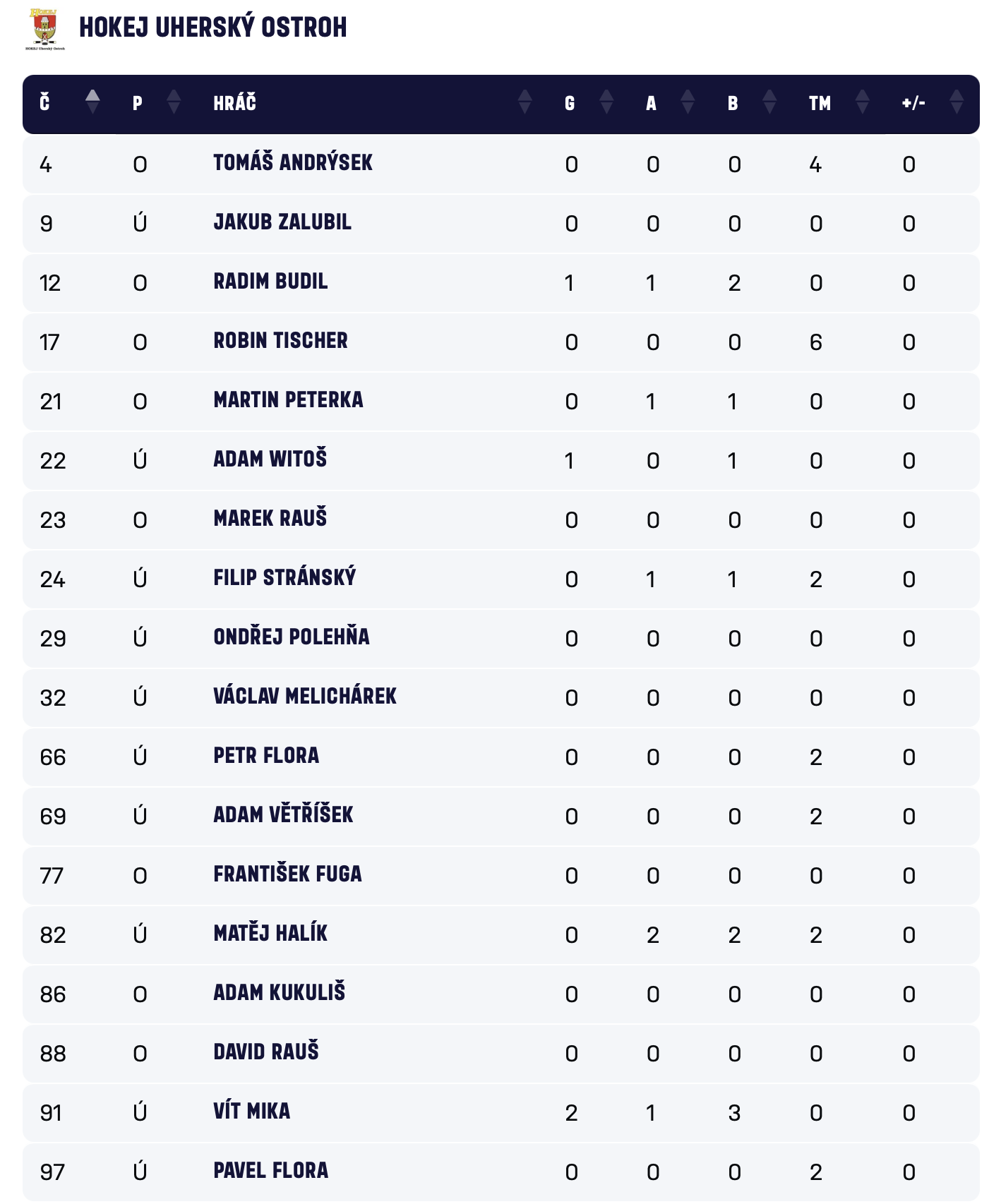Viewport: 1001px width, 1204px height.
Task: Sort players by name arrows
Action: [525, 102]
